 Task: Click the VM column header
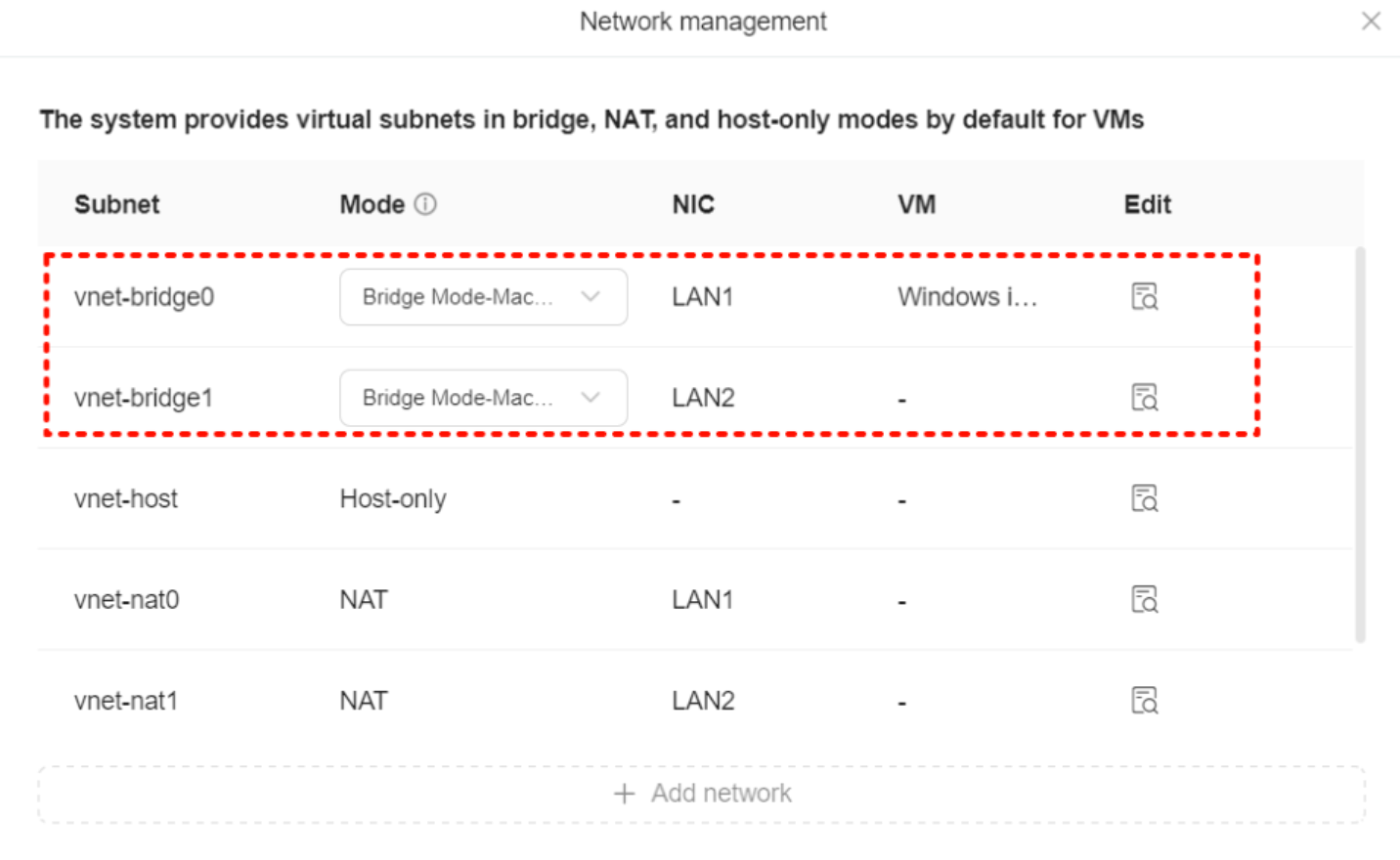tap(916, 204)
